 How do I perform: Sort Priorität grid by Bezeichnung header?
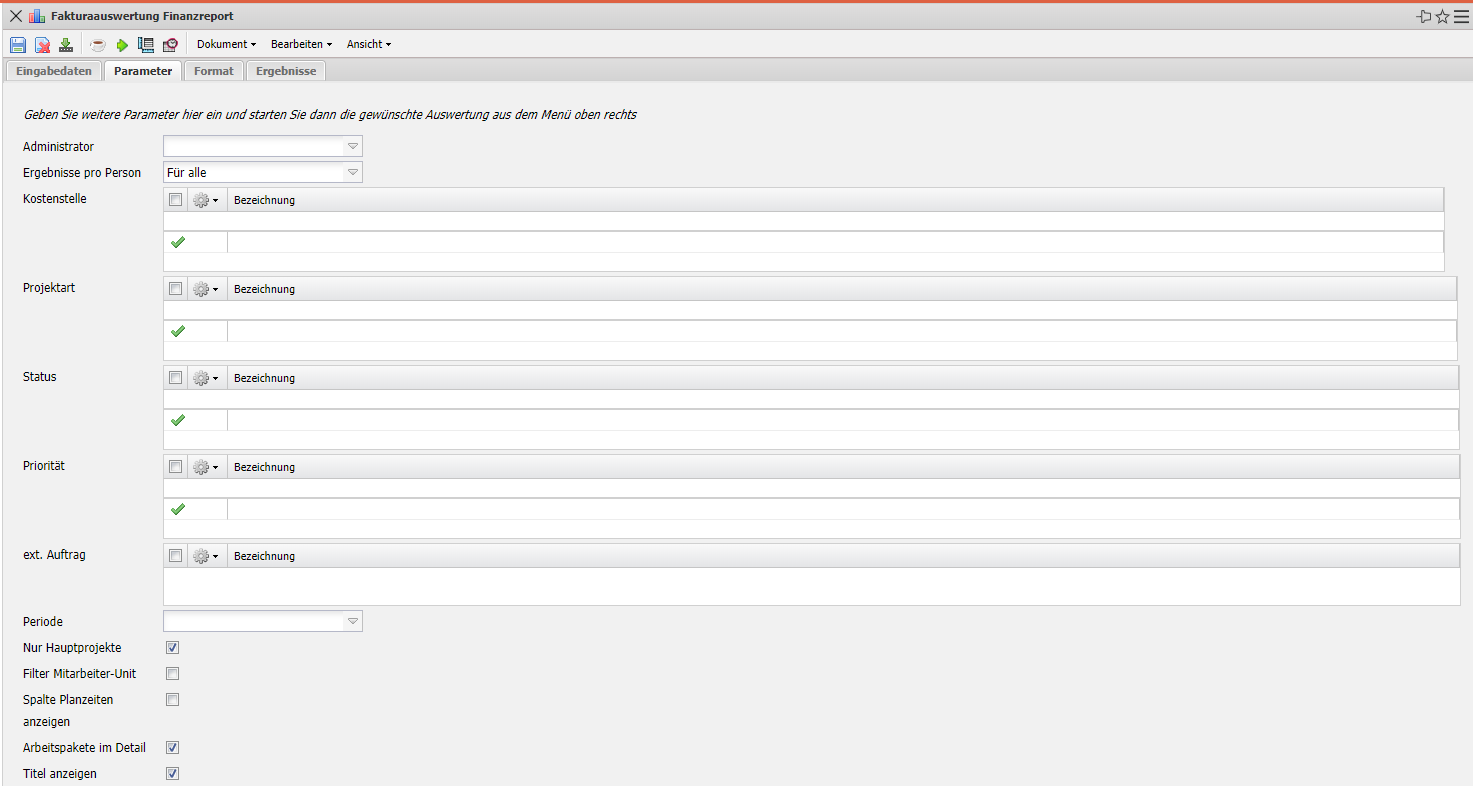coord(843,467)
